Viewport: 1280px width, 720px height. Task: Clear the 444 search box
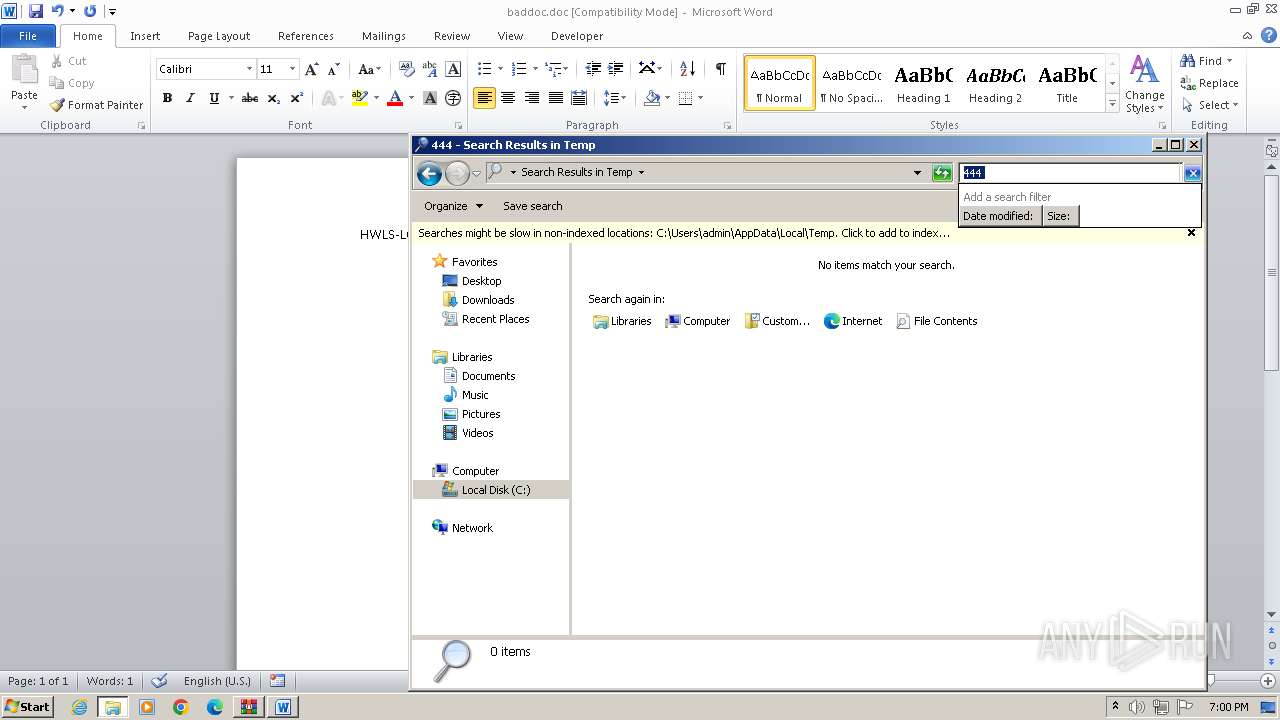[1192, 173]
